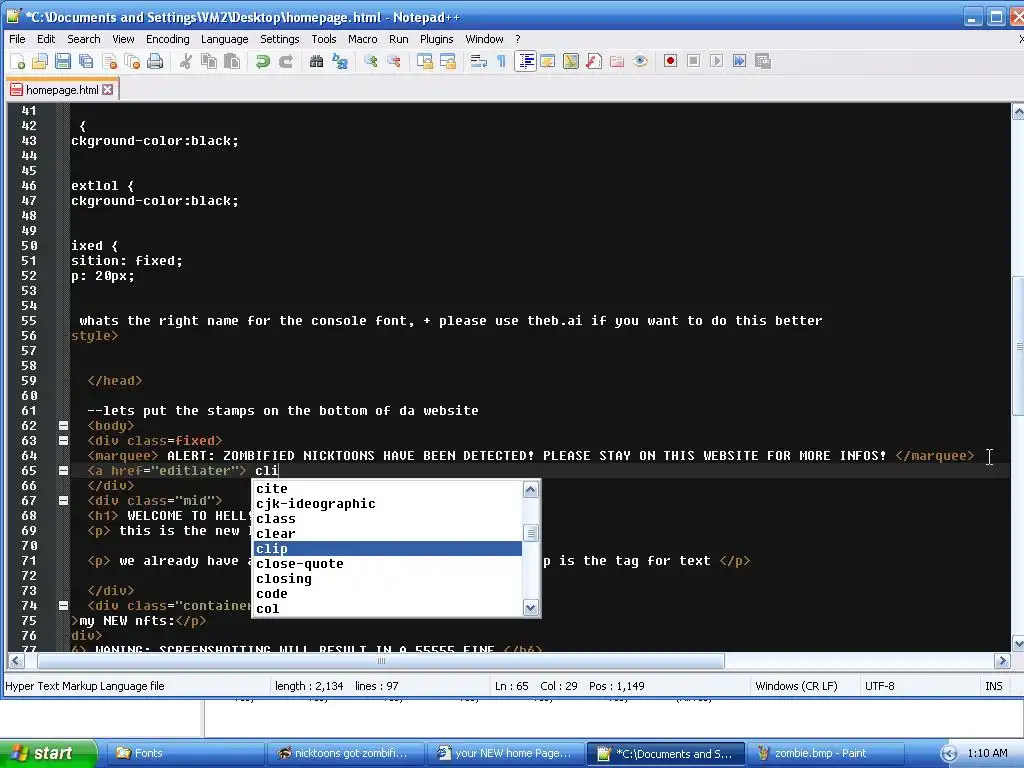
Task: Open Find with the binoculars icon
Action: 317,61
